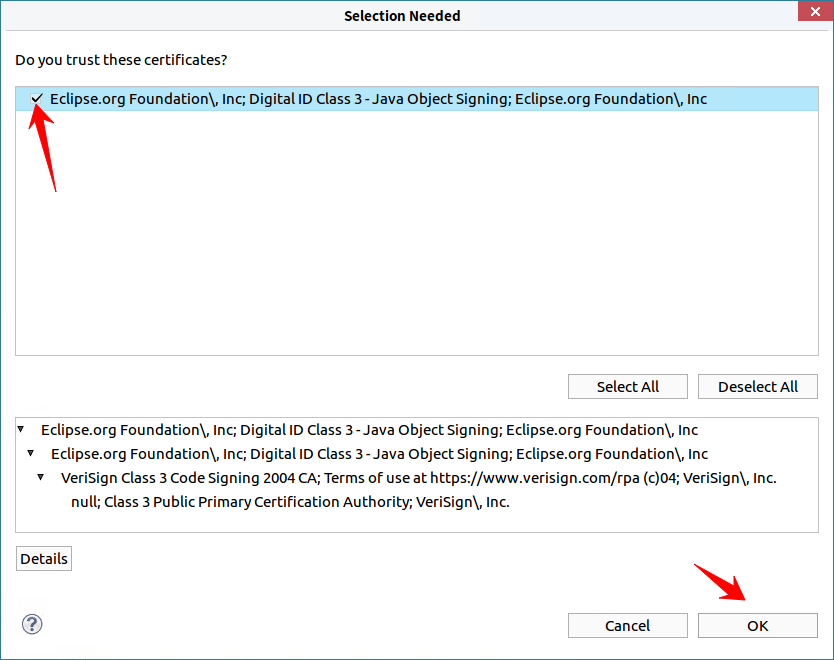834x660 pixels.
Task: Collapse the VeriSign Class 3 Code Signing node
Action: [40, 477]
